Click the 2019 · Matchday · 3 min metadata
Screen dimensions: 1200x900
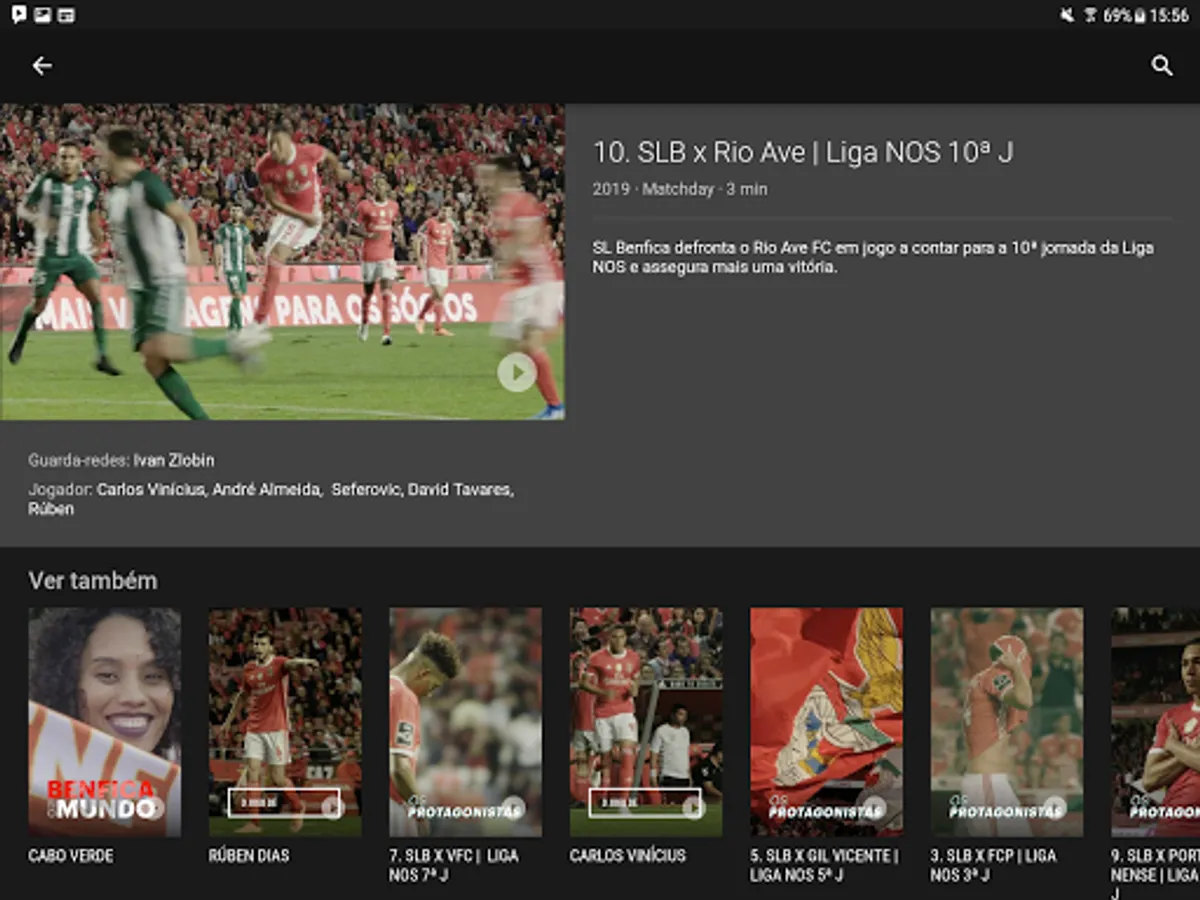680,189
